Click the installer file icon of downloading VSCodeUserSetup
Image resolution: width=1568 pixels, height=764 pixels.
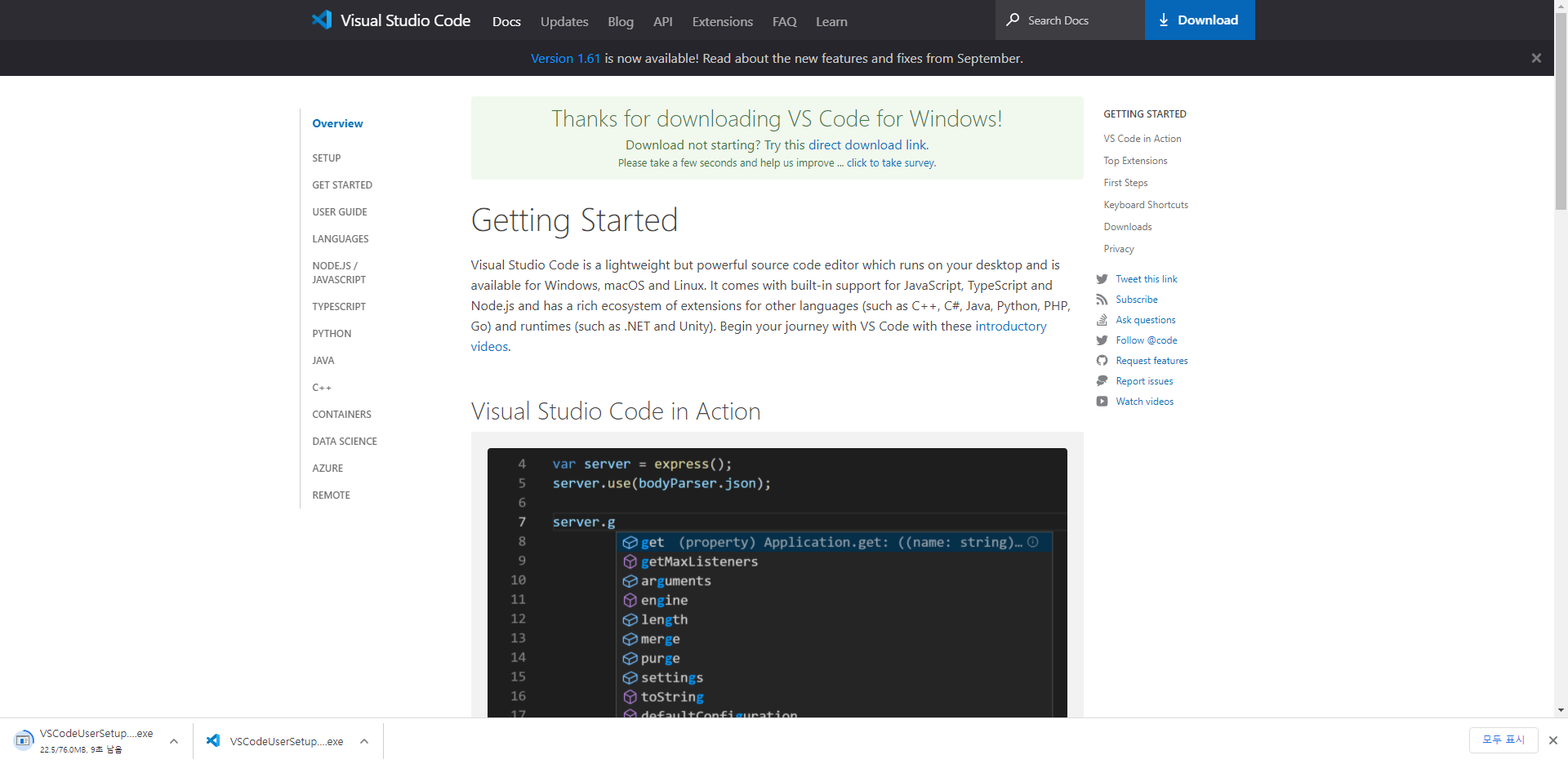click(24, 740)
